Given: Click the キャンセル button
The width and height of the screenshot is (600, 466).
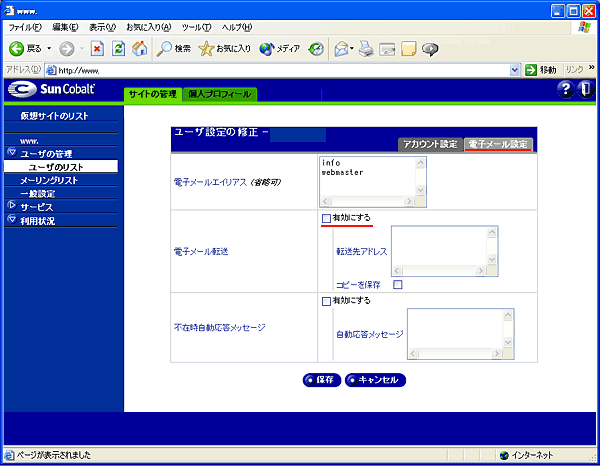Looking at the screenshot, I should click(x=376, y=380).
